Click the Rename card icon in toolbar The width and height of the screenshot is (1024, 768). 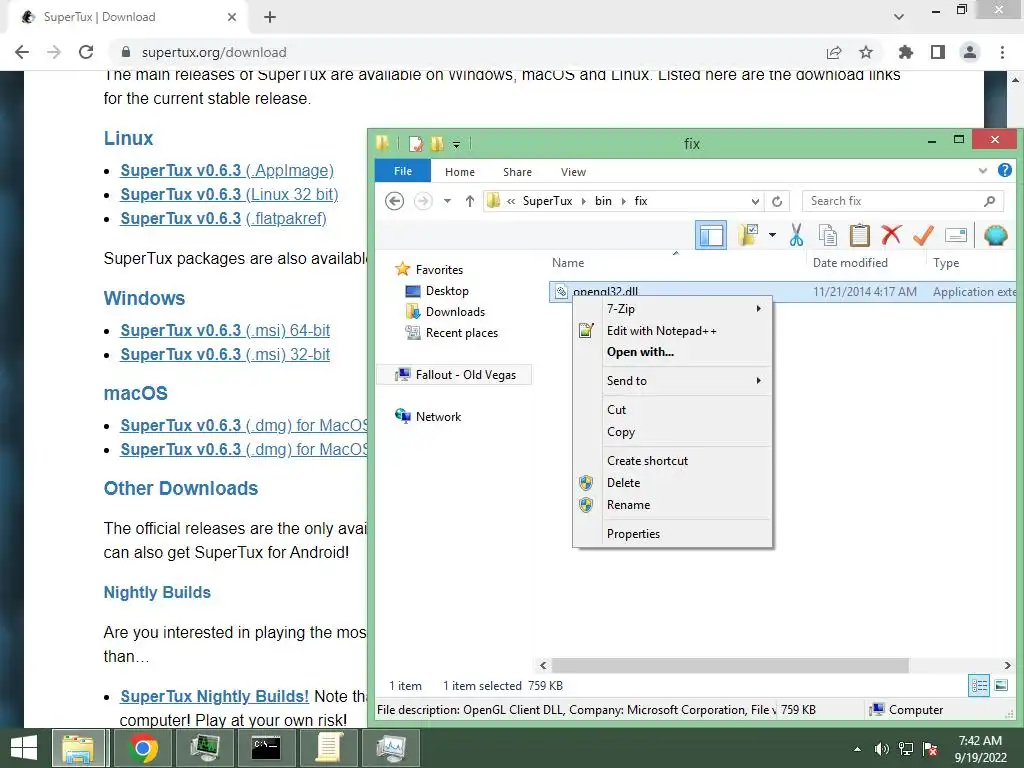click(955, 235)
